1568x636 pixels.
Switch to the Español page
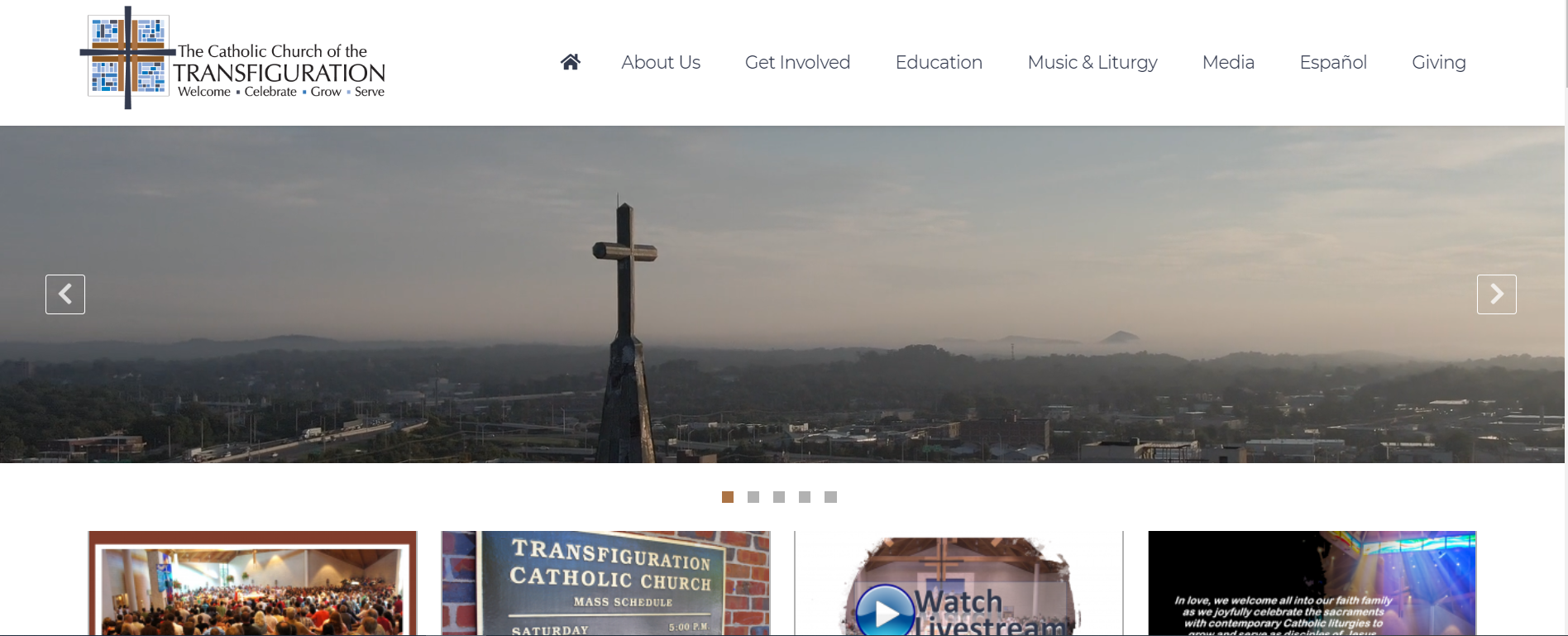point(1333,63)
